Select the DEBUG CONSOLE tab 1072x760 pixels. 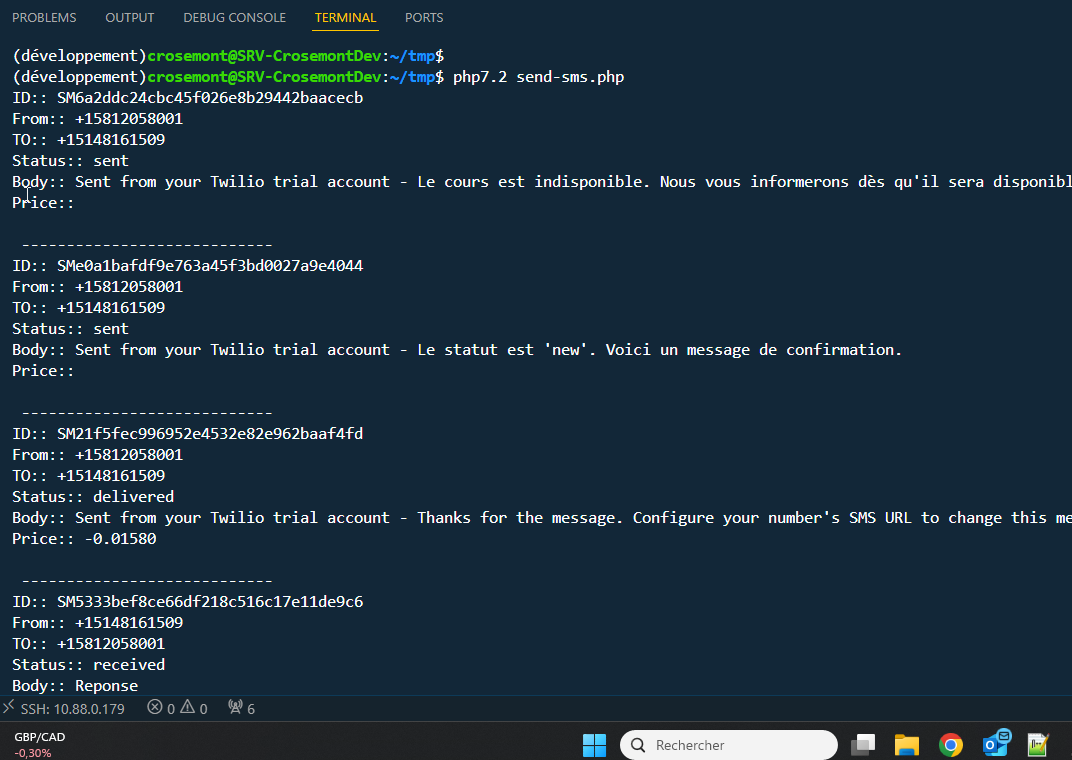point(234,18)
